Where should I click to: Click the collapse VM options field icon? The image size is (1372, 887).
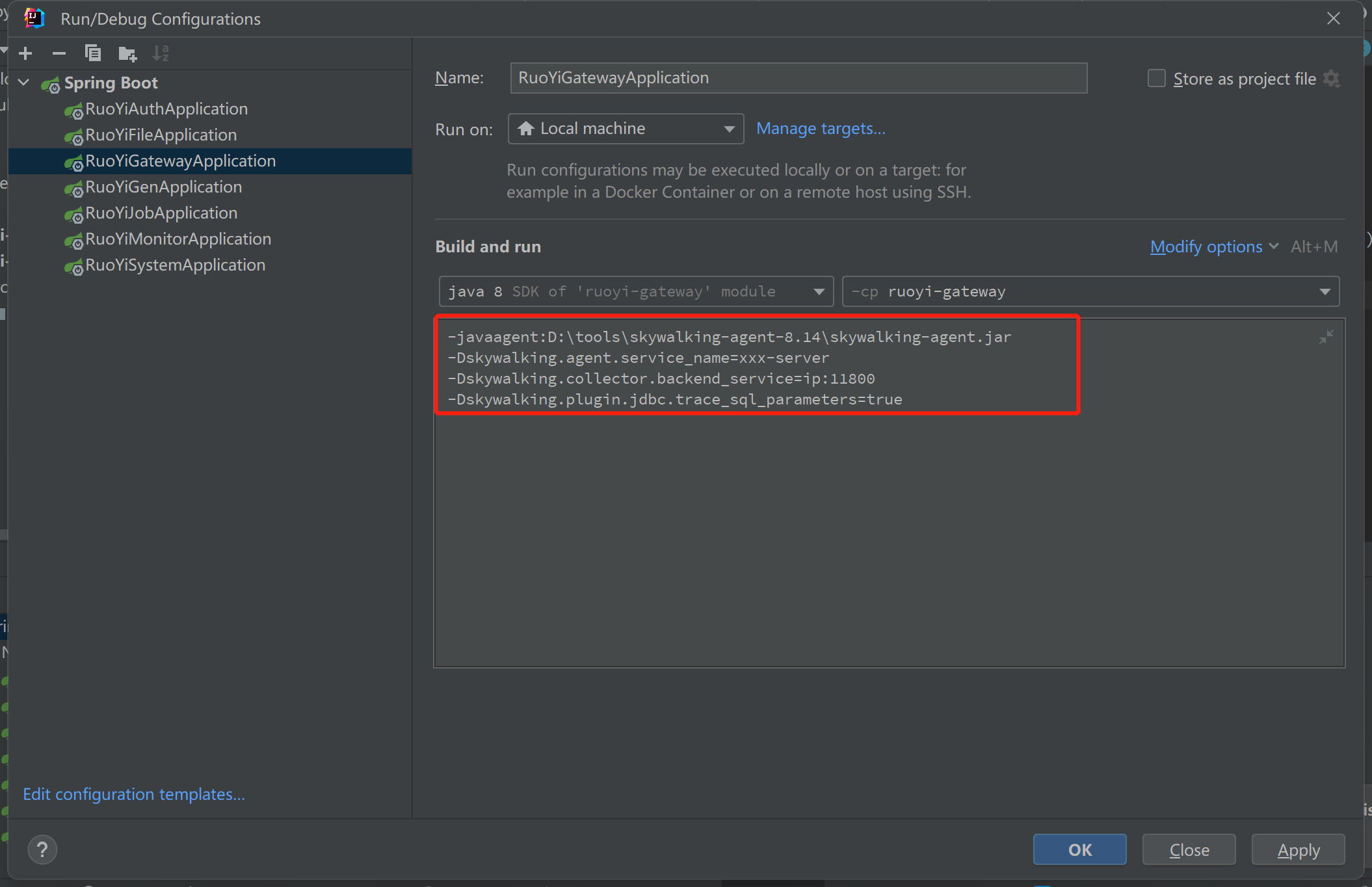click(x=1326, y=337)
